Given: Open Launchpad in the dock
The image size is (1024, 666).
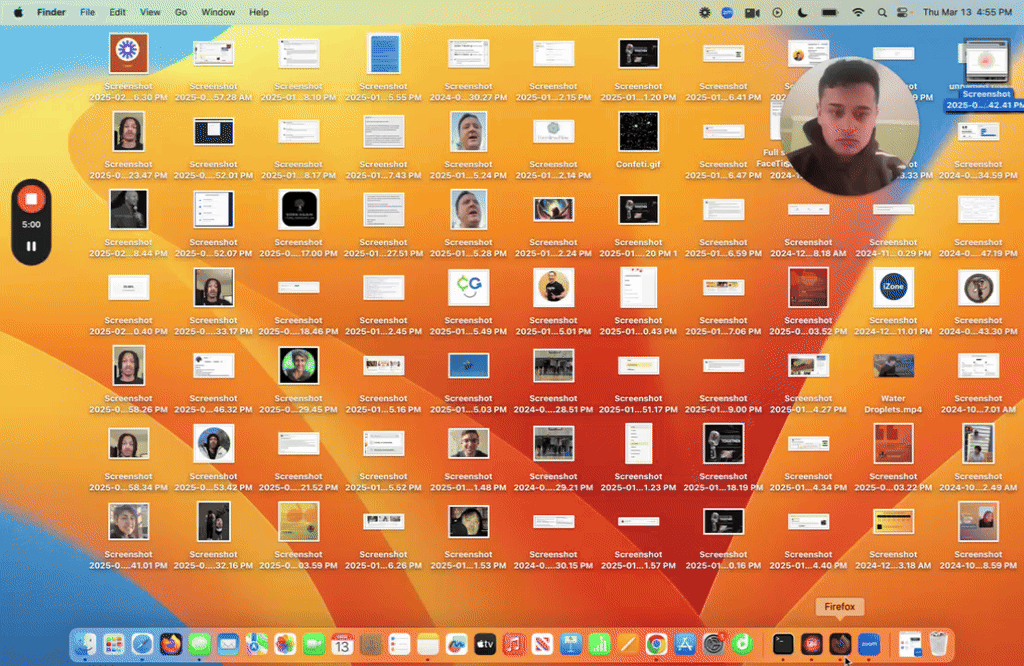Looking at the screenshot, I should (114, 644).
